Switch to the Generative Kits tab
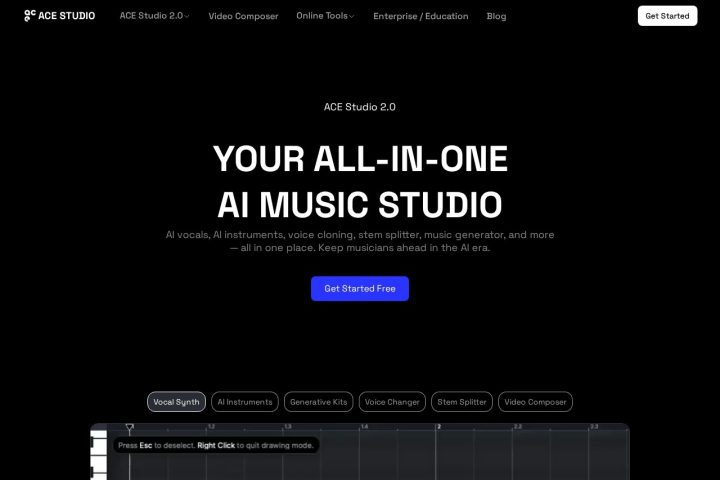 tap(319, 402)
